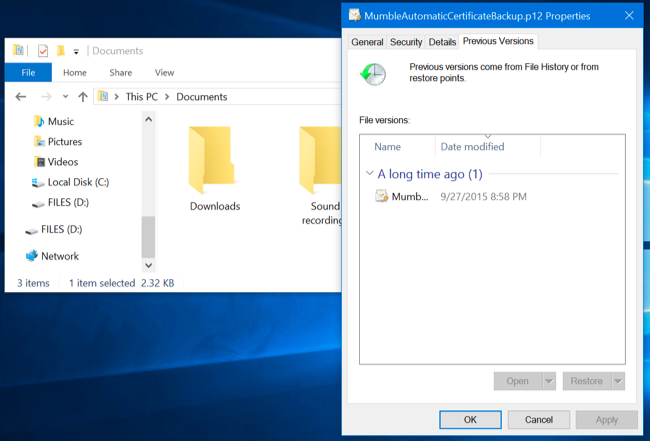Switch to the Share ribbon tab
650x441 pixels.
click(x=121, y=73)
